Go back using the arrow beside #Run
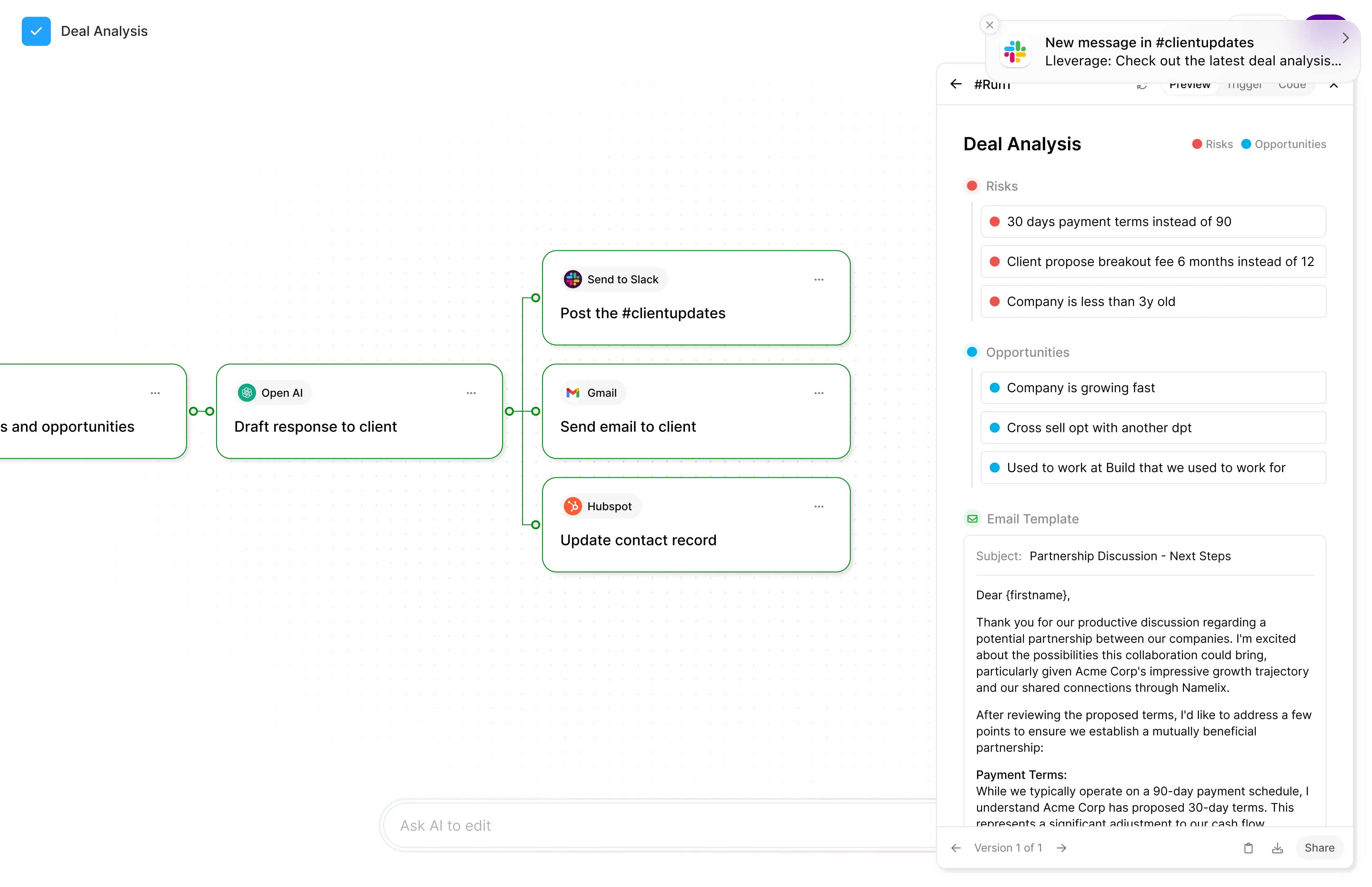The image size is (1372, 887). pyautogui.click(x=956, y=85)
